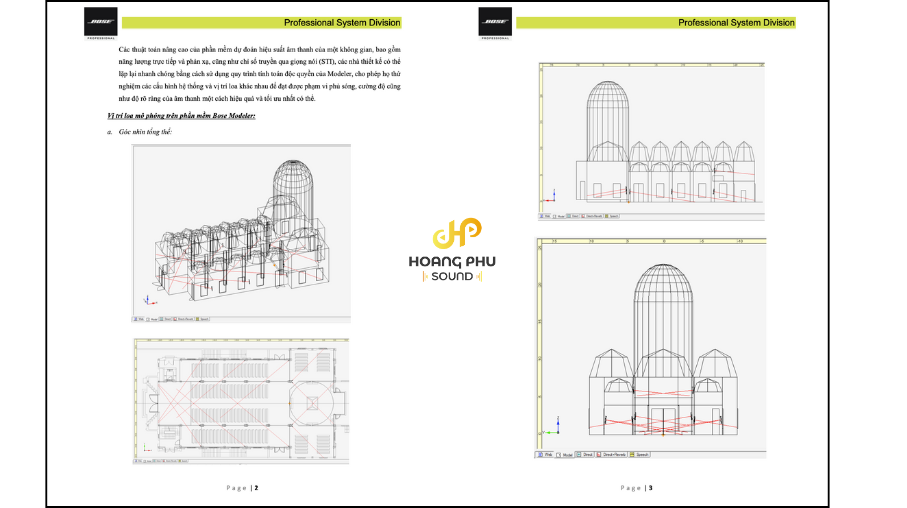Click the Hoang Phu Sound logo

[x=452, y=250]
